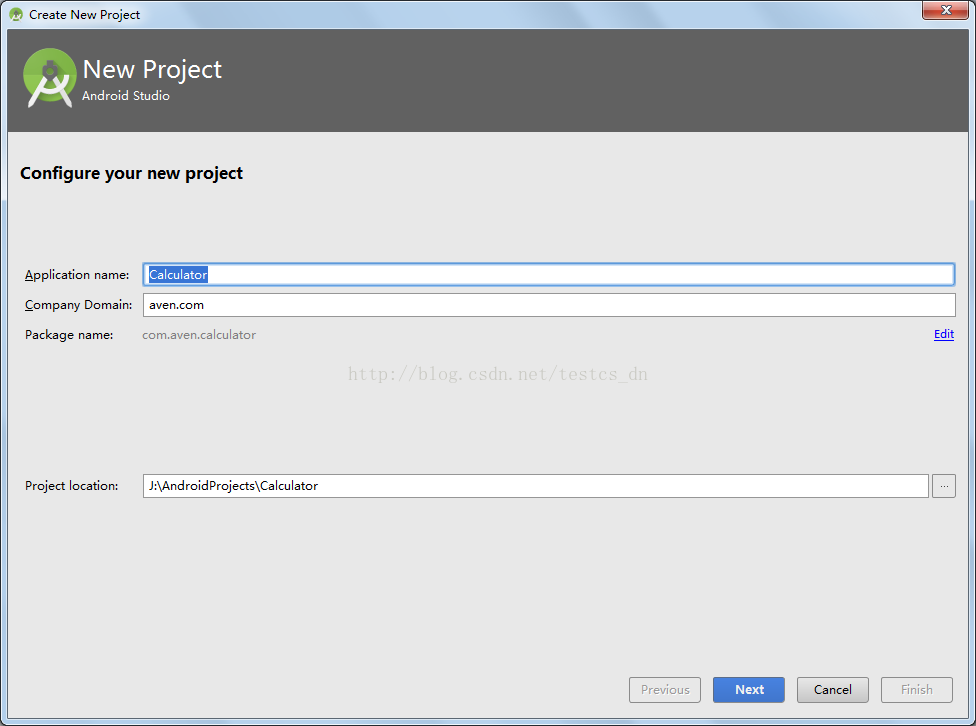Open the project location browse button

[x=944, y=486]
